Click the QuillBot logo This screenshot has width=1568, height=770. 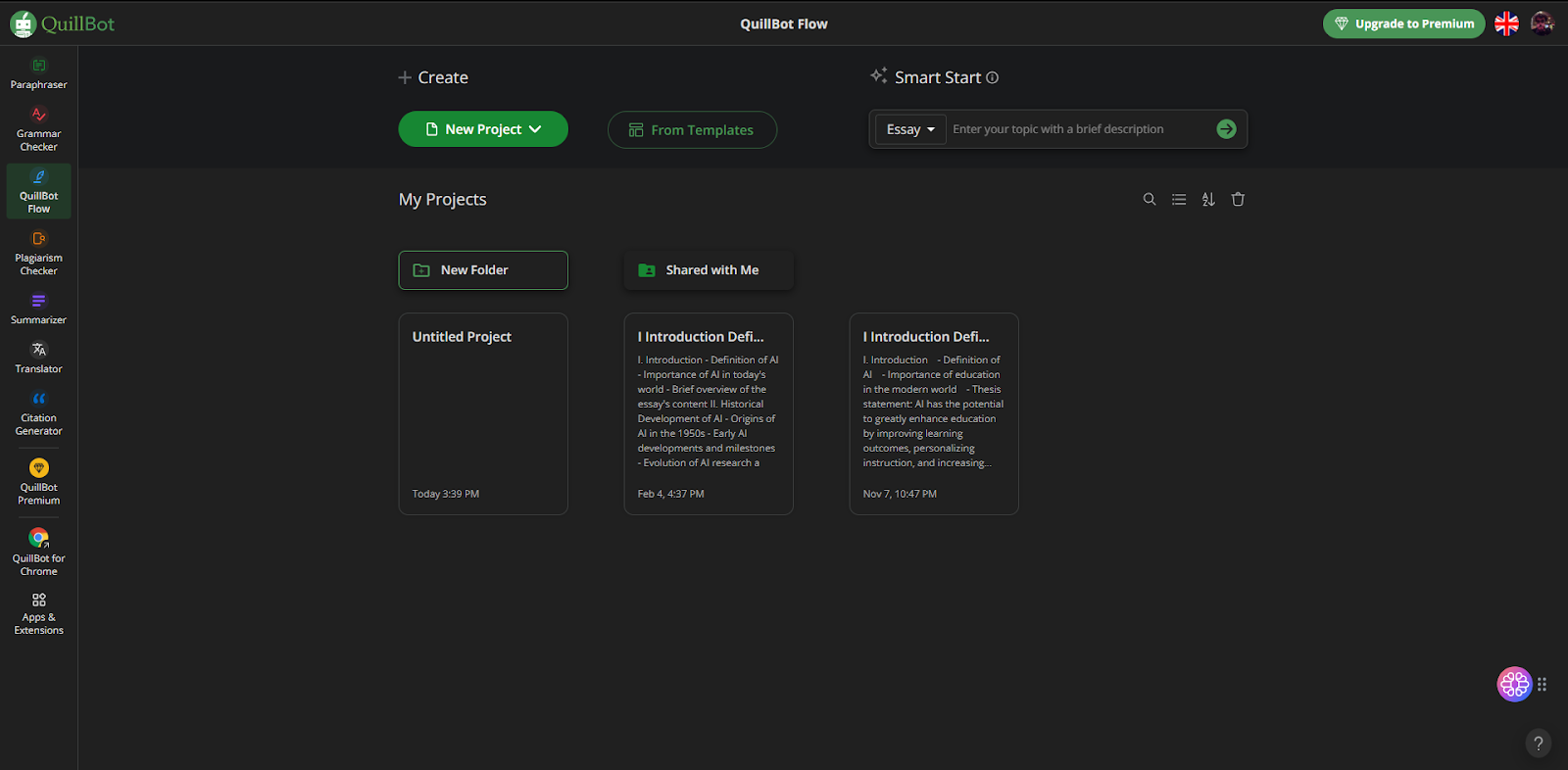tap(63, 24)
